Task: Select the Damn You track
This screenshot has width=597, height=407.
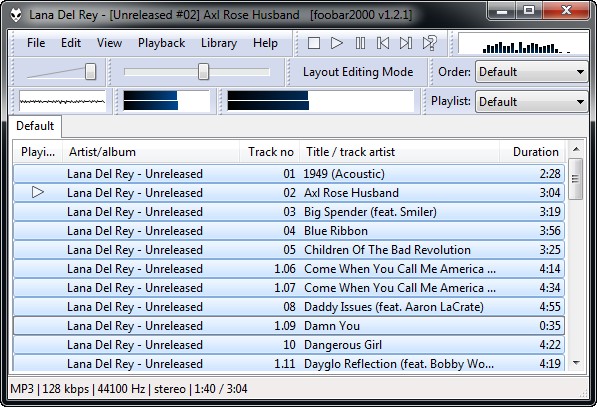Action: (289, 326)
